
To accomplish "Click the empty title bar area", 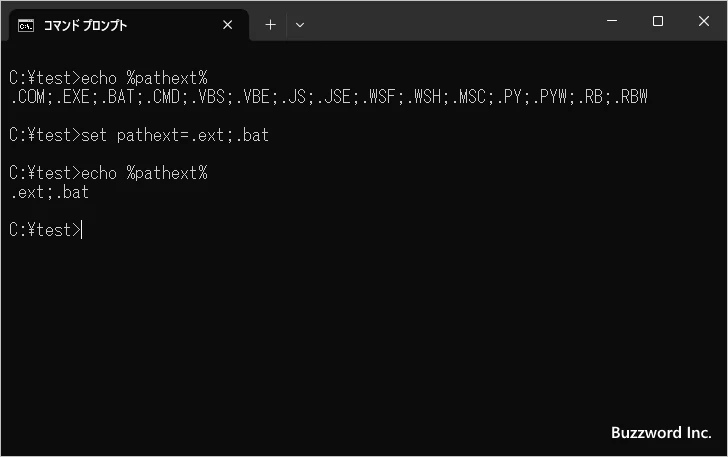I will pyautogui.click(x=455, y=21).
